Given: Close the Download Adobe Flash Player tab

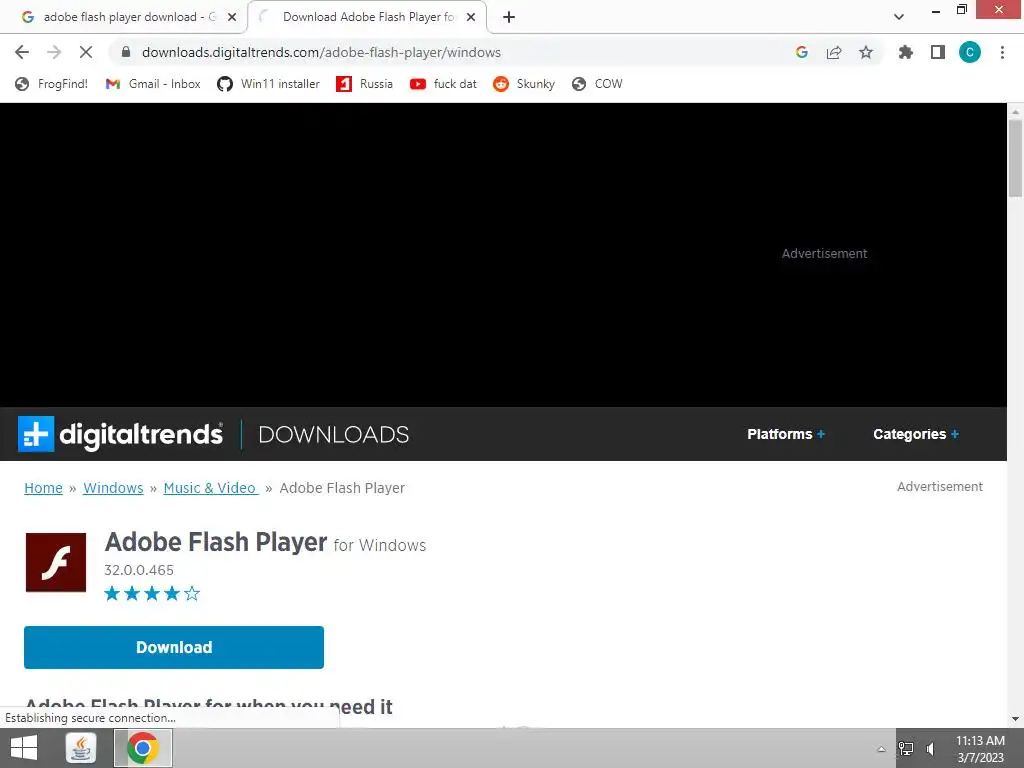Looking at the screenshot, I should 471,17.
